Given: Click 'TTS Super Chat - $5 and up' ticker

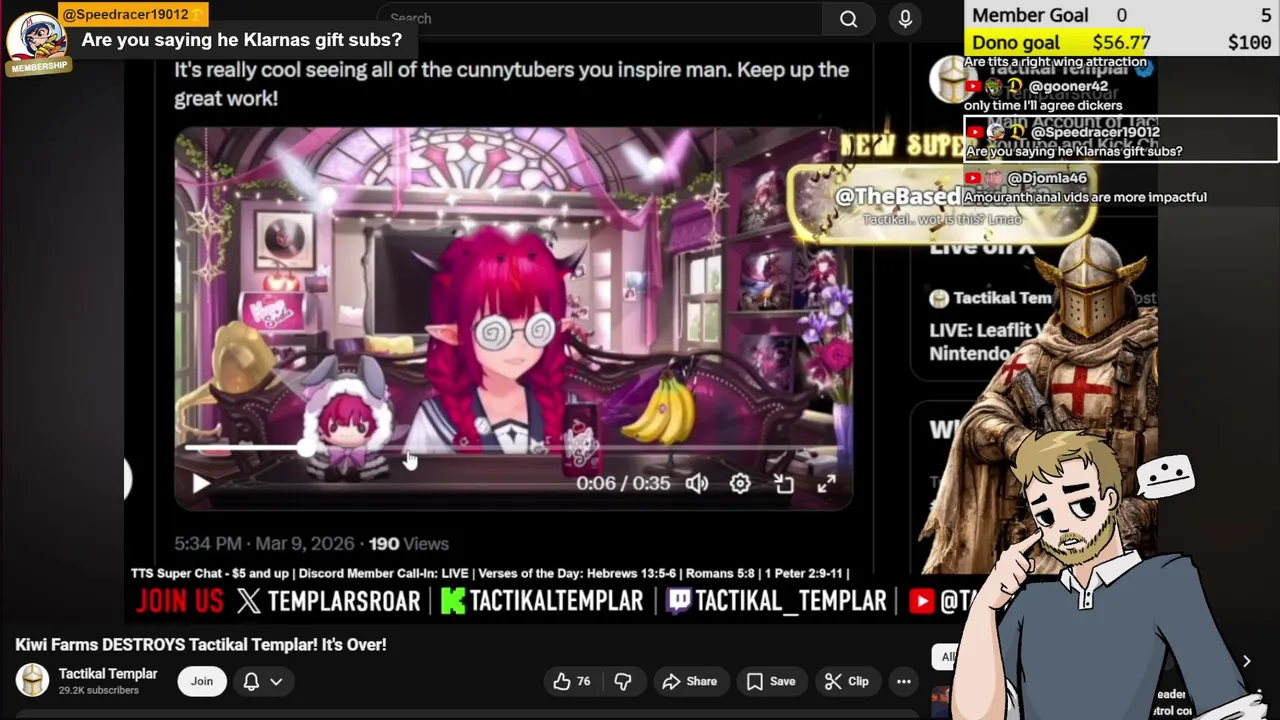Looking at the screenshot, I should [x=210, y=573].
